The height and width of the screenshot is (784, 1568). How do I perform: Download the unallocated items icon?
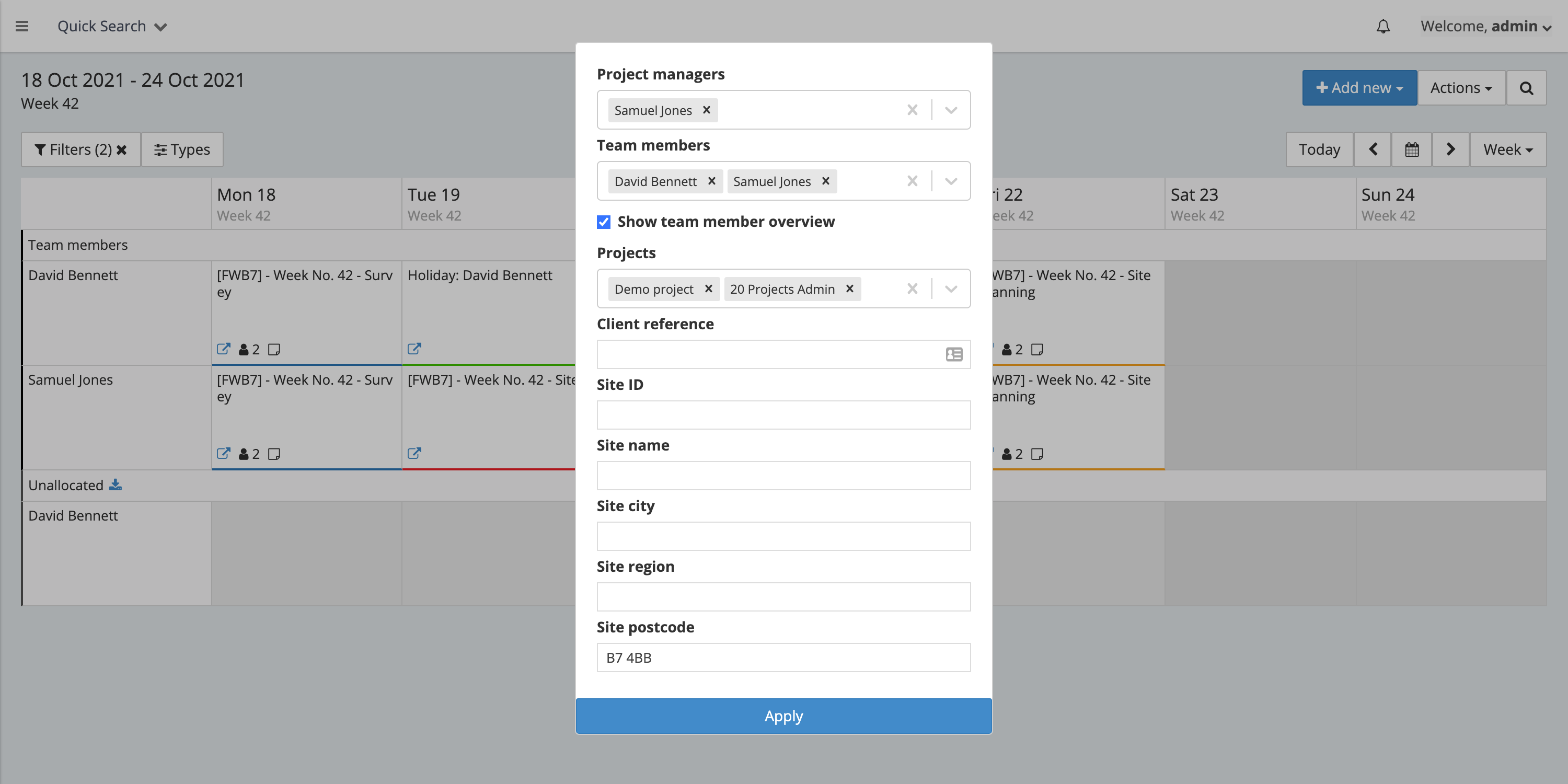(115, 485)
